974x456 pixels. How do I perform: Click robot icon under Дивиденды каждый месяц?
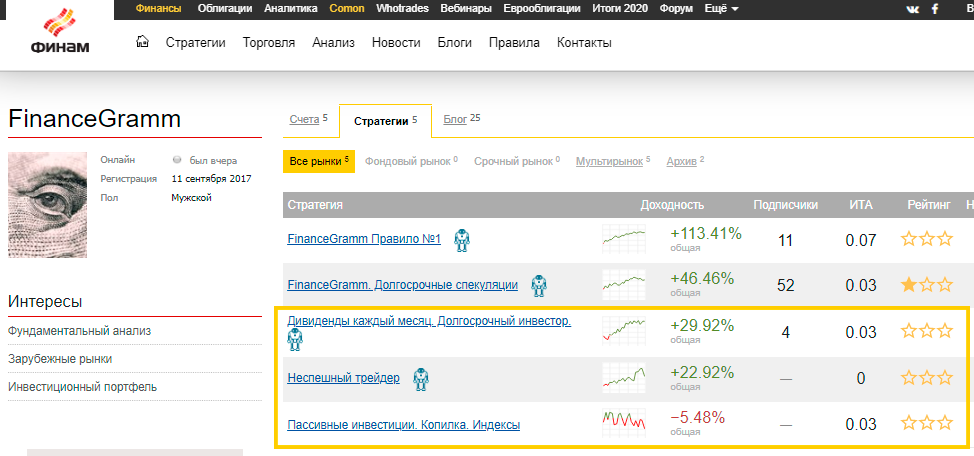295,339
